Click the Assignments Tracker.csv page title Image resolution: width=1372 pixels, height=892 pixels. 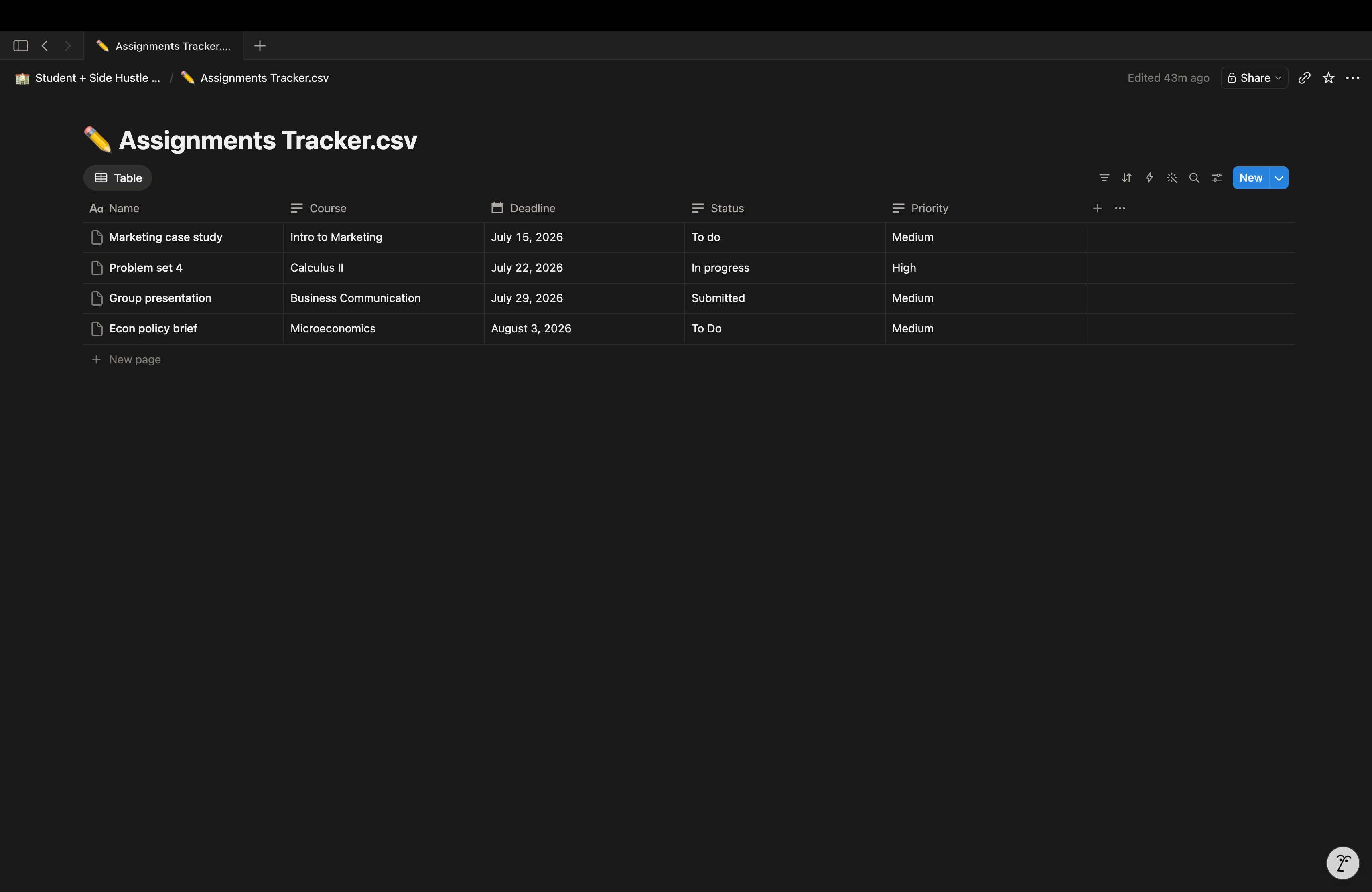pyautogui.click(x=268, y=140)
